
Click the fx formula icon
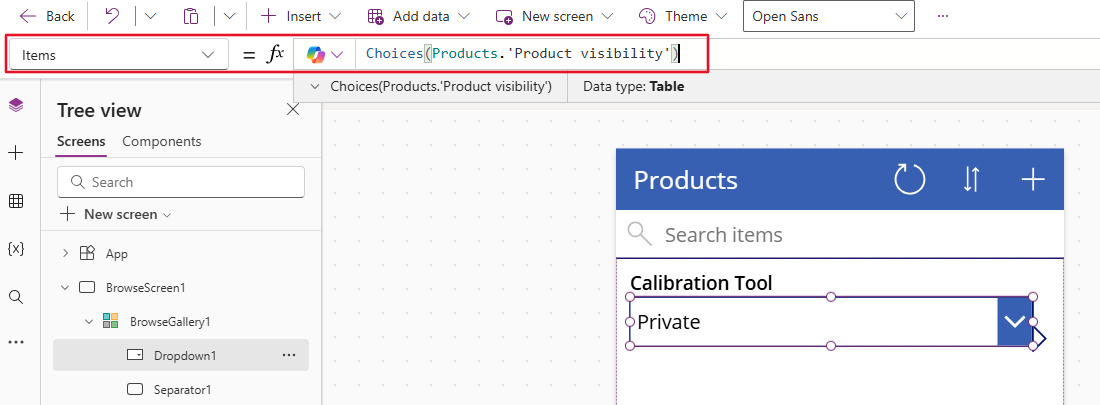click(275, 54)
